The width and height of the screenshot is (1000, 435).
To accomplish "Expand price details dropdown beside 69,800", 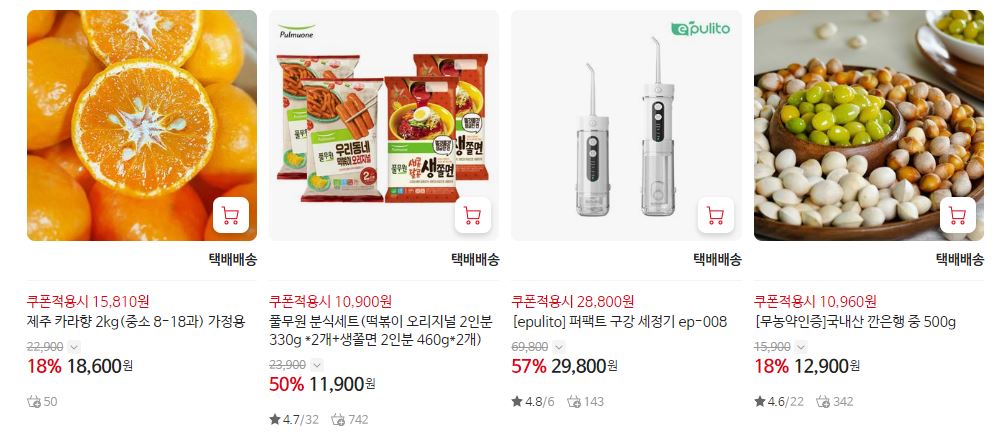I will tap(559, 347).
